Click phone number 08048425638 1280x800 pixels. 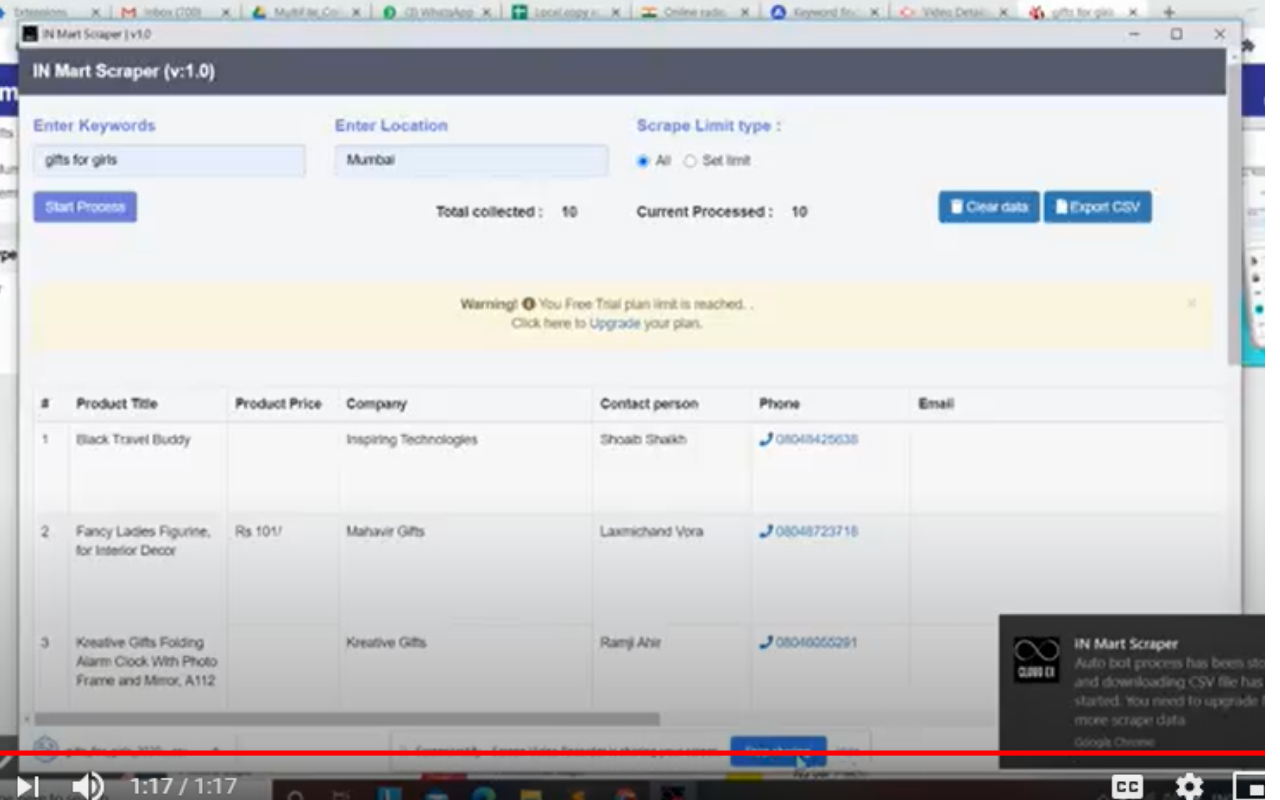pos(817,439)
